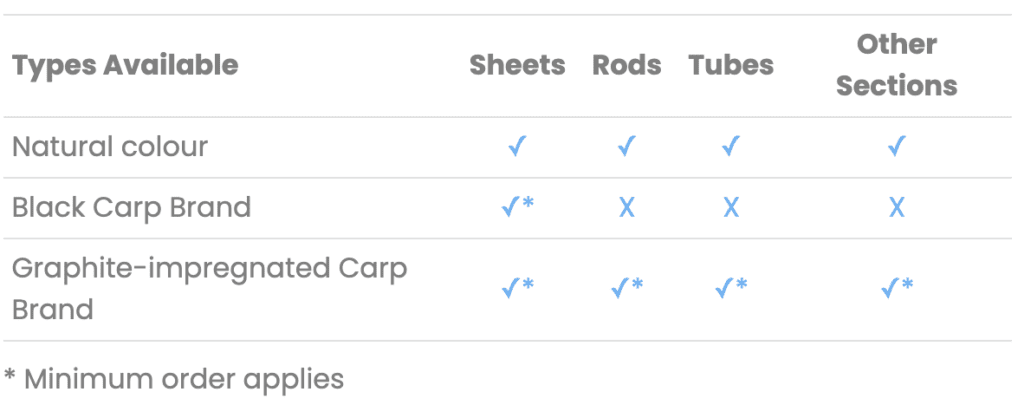The width and height of the screenshot is (1024, 418).
Task: Click the Minimum order applies footnote
Action: tap(174, 379)
